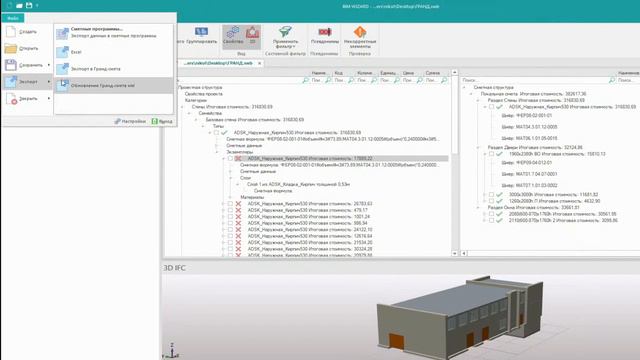Viewport: 640px width, 360px height.
Task: Check the 1260x2080h door checkbox
Action: point(491,201)
